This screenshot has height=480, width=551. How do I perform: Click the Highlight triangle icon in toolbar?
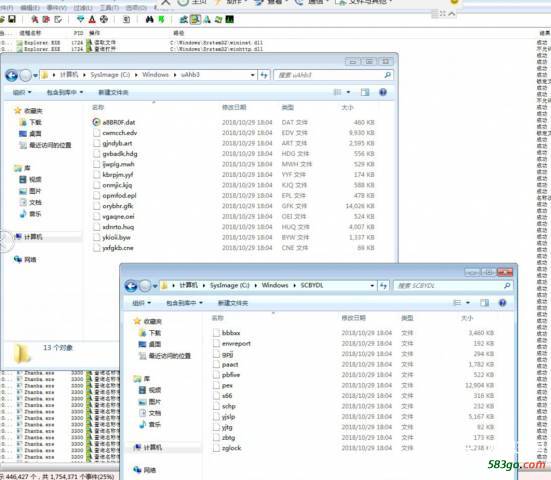tap(92, 19)
